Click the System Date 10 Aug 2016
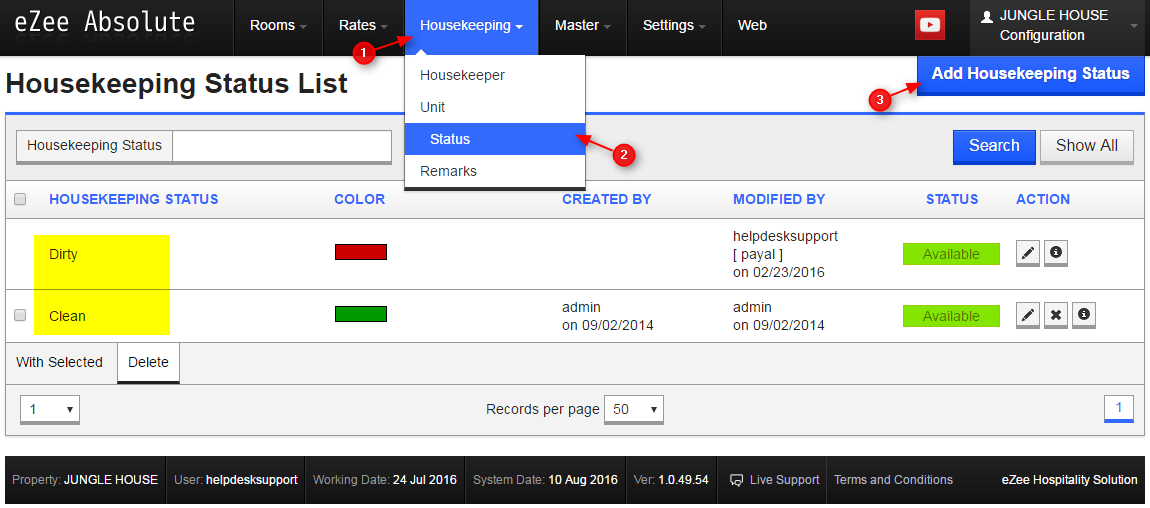This screenshot has width=1150, height=508. tap(546, 480)
